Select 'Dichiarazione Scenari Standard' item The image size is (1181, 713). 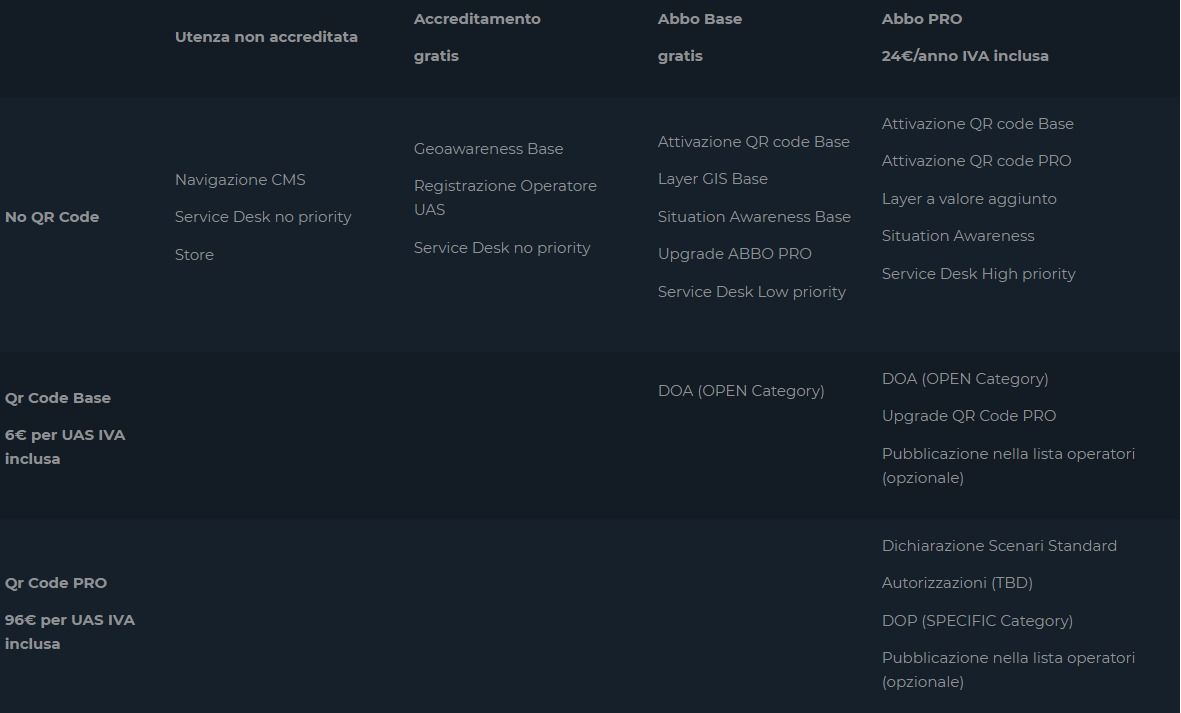tap(999, 546)
